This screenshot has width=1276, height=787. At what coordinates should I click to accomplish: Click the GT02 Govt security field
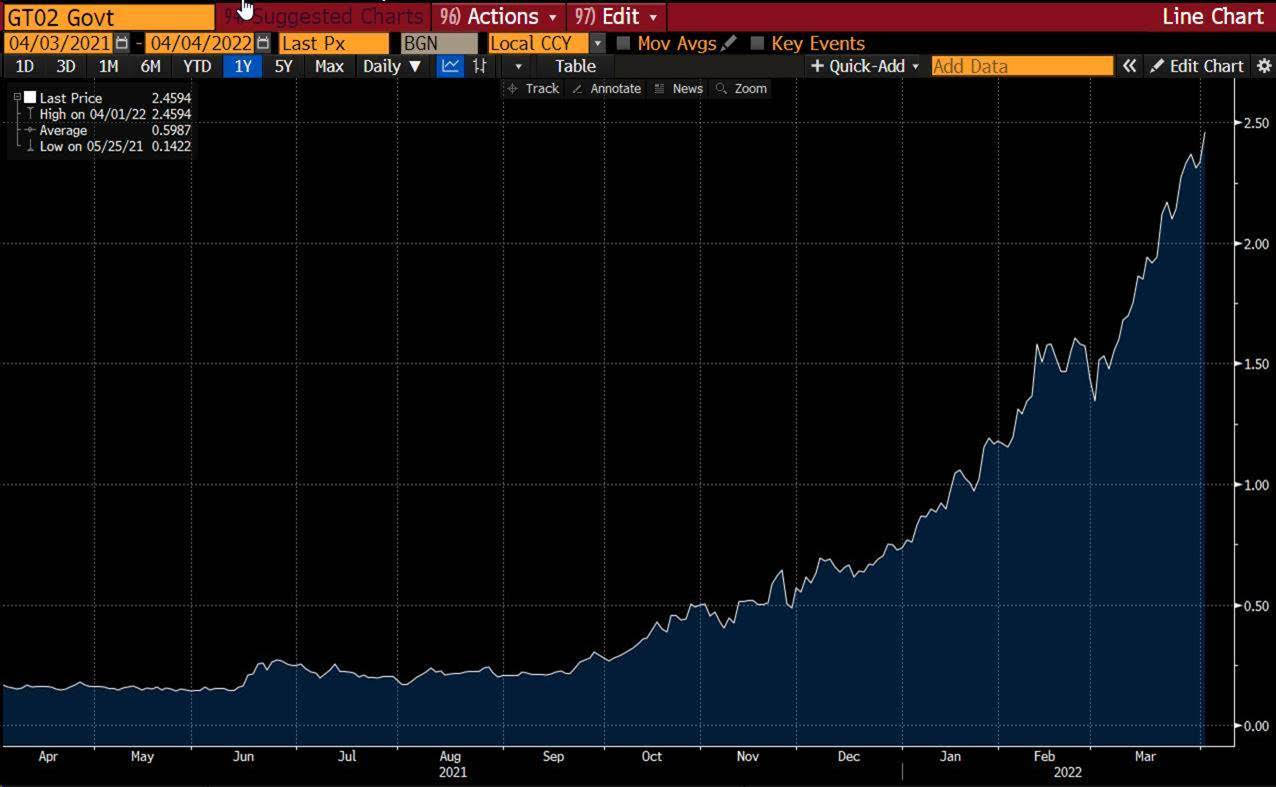point(107,17)
